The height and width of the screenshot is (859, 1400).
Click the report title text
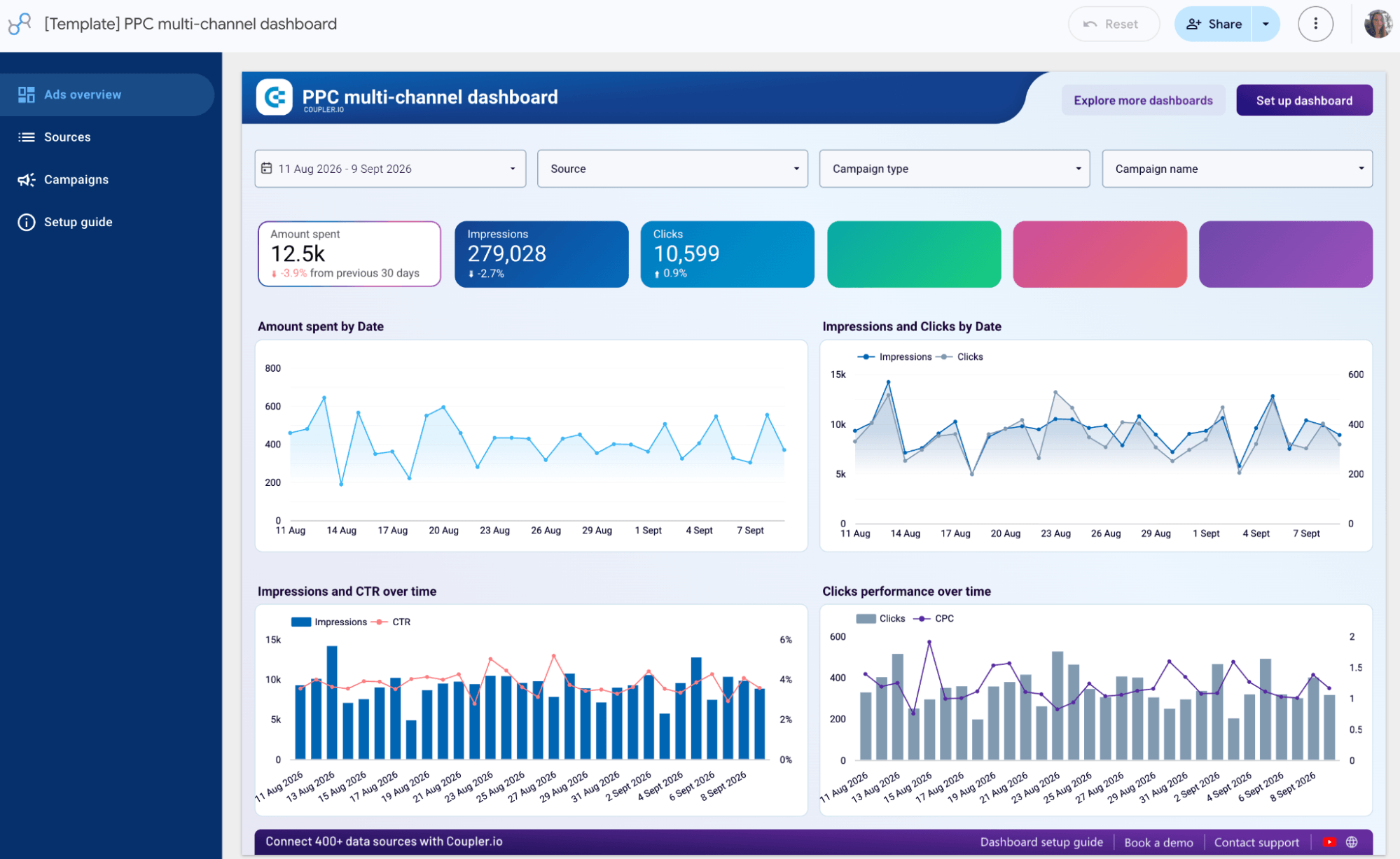click(x=190, y=24)
